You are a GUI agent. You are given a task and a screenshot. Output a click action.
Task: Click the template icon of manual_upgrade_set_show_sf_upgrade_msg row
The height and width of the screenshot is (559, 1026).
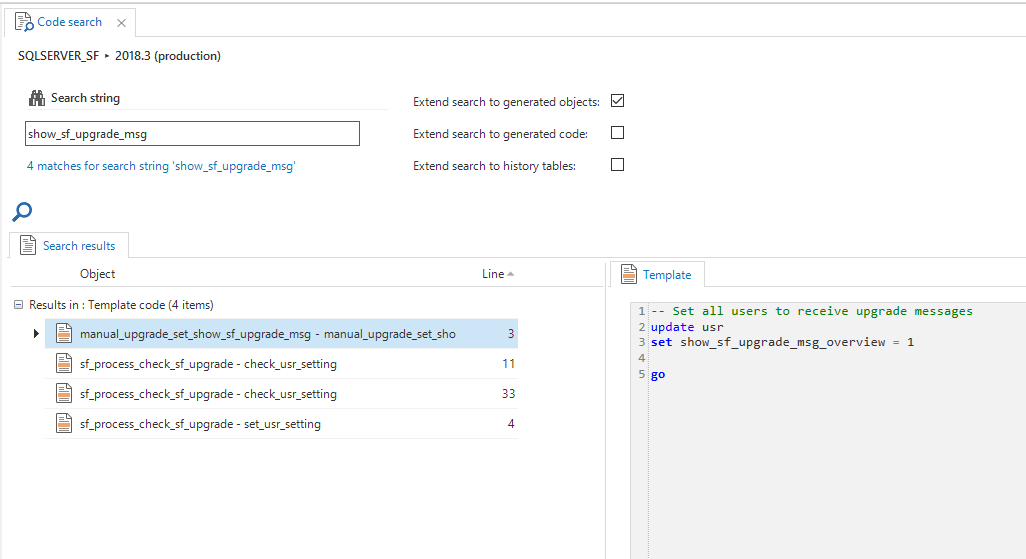(x=63, y=334)
